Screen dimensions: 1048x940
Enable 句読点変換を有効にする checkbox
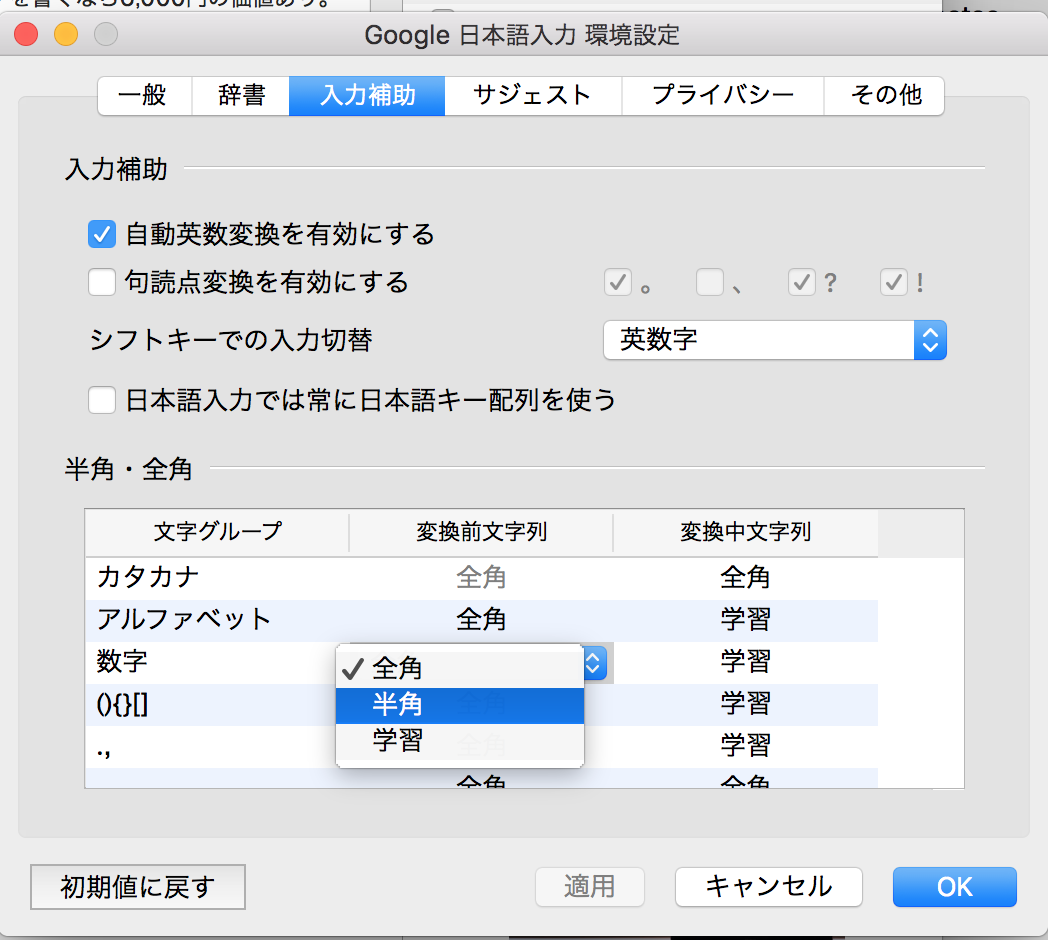(102, 282)
